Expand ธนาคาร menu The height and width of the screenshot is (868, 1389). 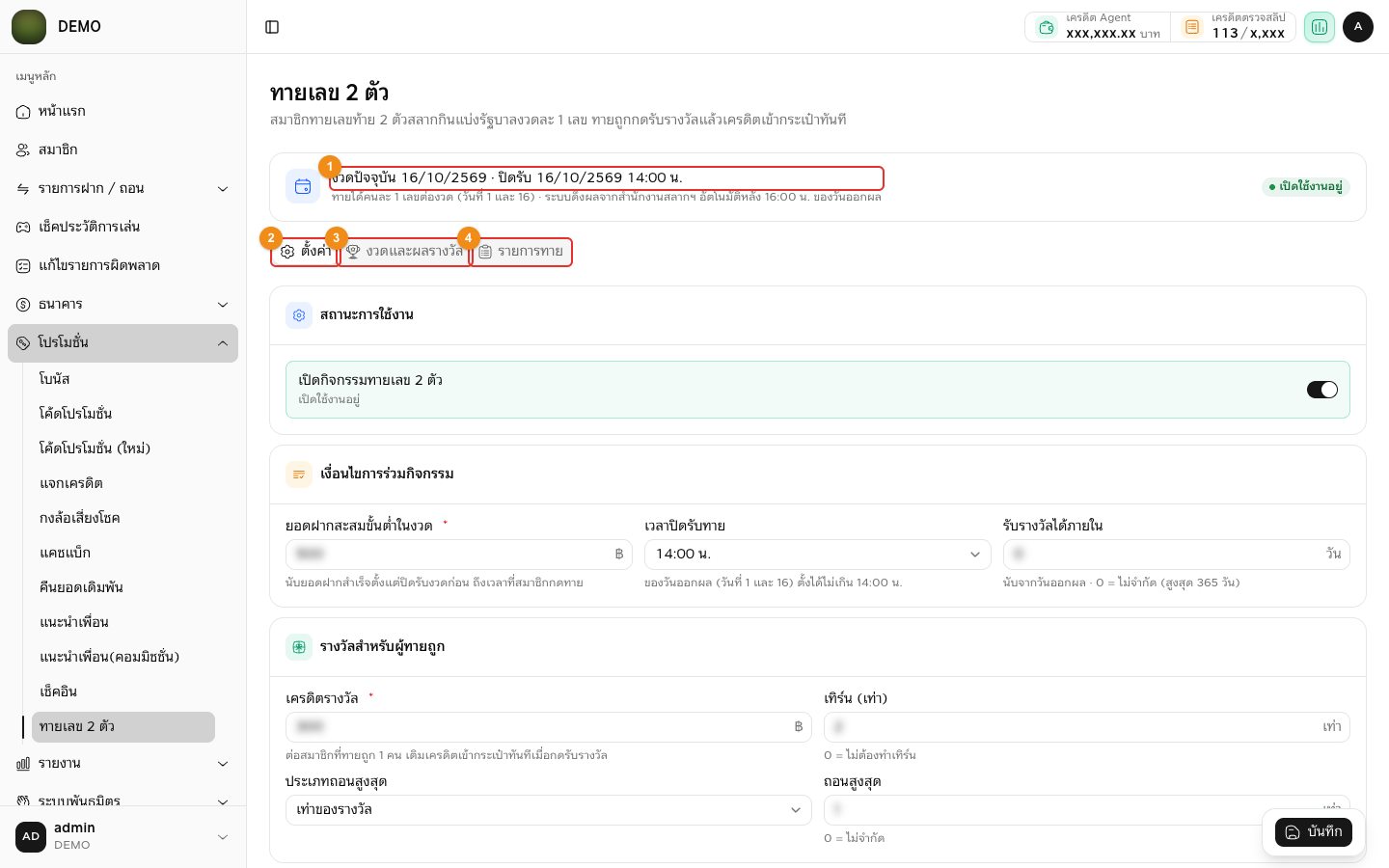pyautogui.click(x=123, y=305)
